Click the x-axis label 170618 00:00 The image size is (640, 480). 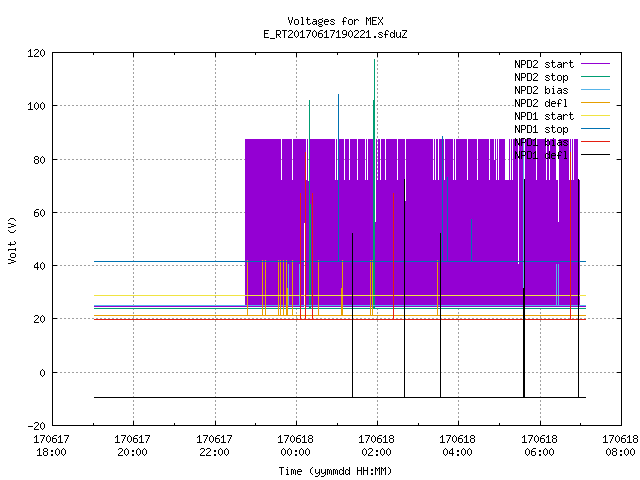click(296, 446)
